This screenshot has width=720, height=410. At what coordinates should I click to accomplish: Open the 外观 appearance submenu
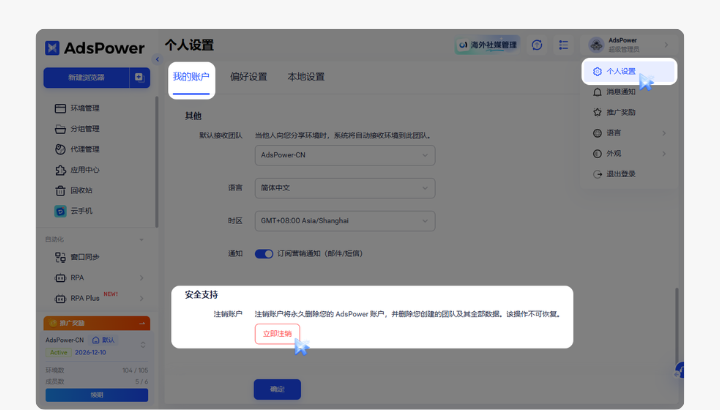(629, 153)
